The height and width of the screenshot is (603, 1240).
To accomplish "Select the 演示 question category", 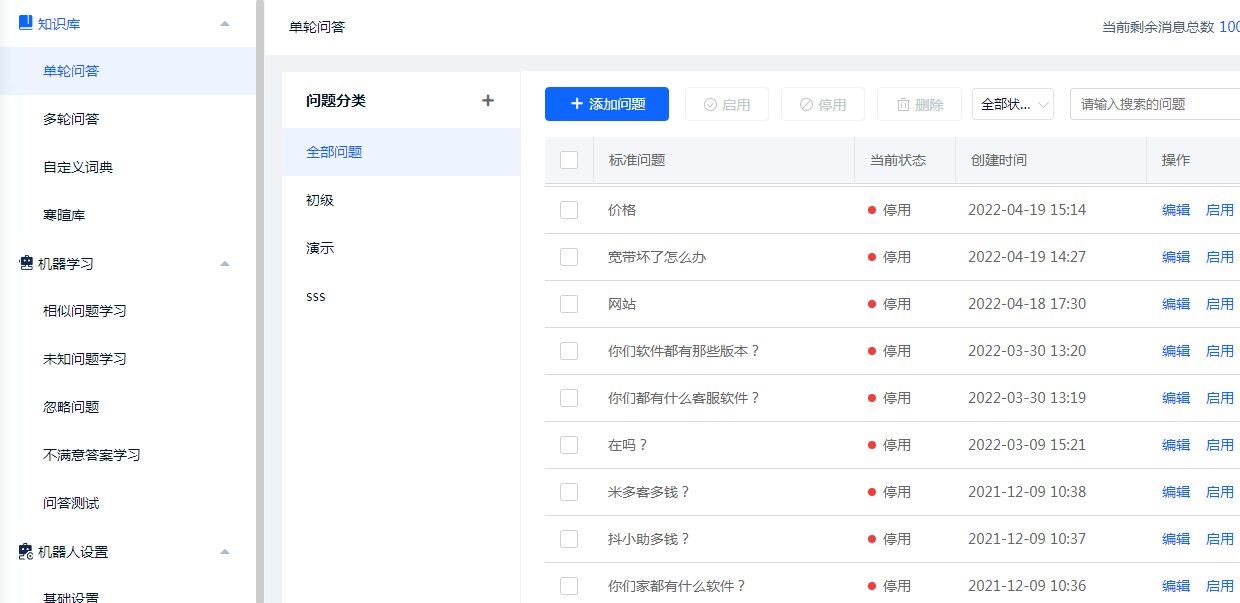I will point(320,248).
